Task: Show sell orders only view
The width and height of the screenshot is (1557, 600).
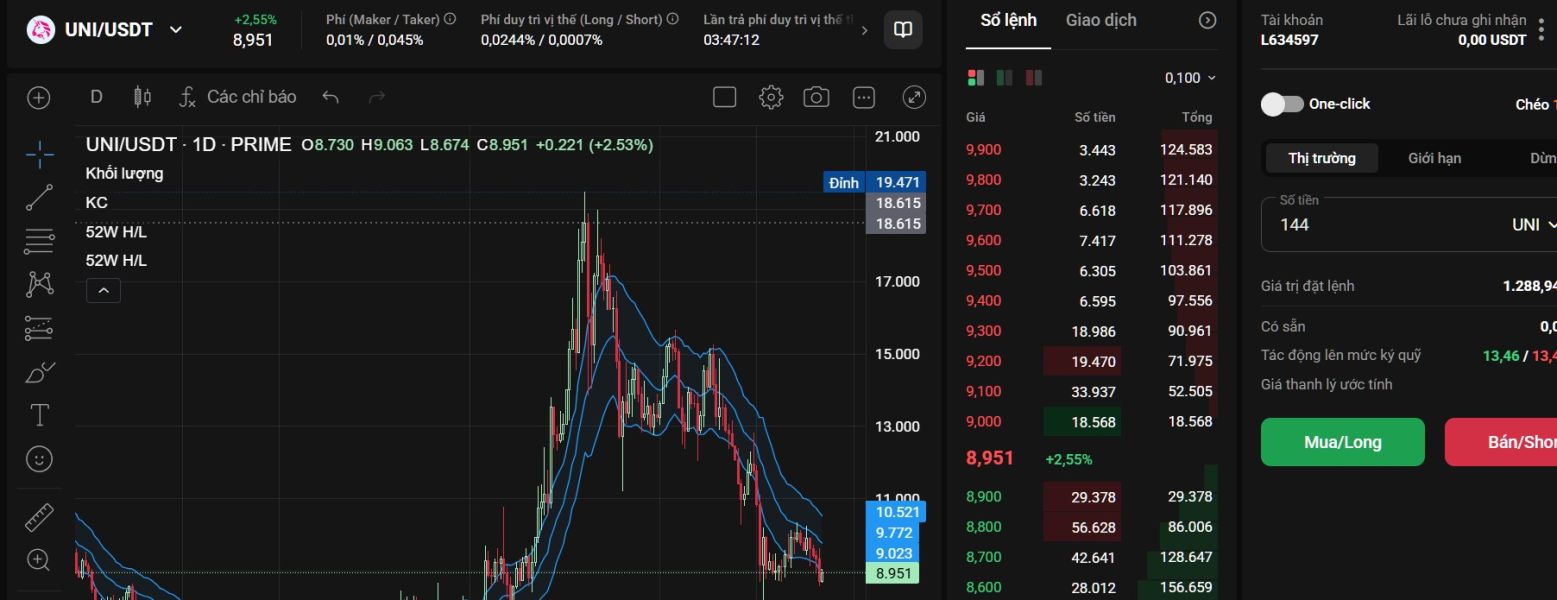Action: click(x=1033, y=77)
